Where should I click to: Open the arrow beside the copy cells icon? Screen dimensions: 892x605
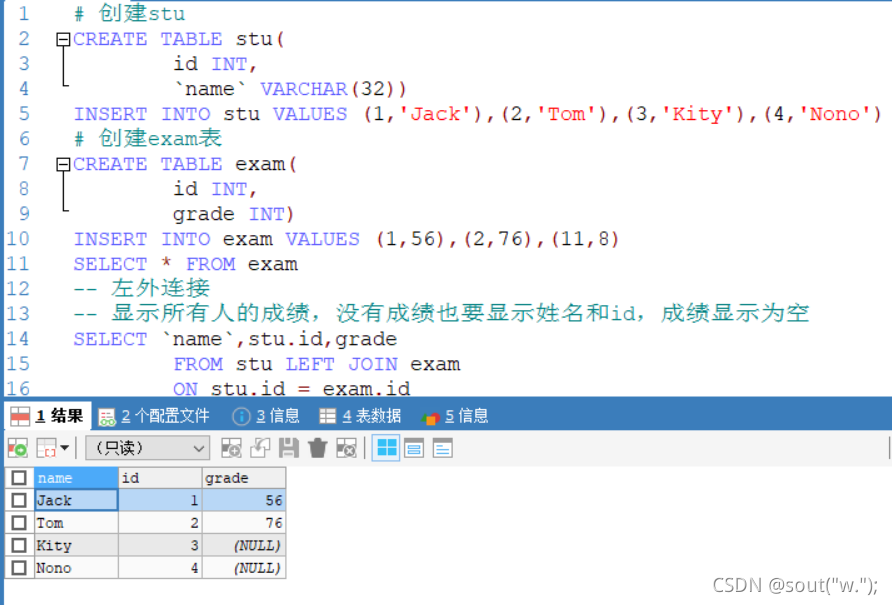coord(65,448)
